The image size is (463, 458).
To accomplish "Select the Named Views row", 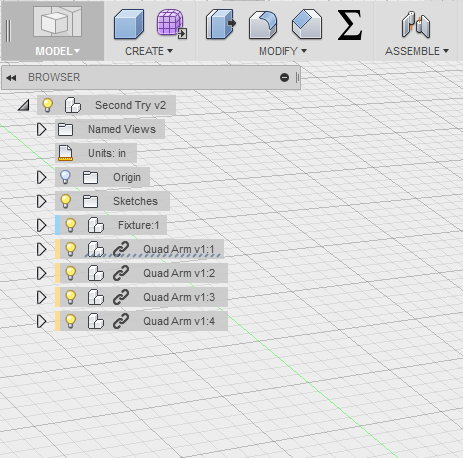I will (110, 129).
